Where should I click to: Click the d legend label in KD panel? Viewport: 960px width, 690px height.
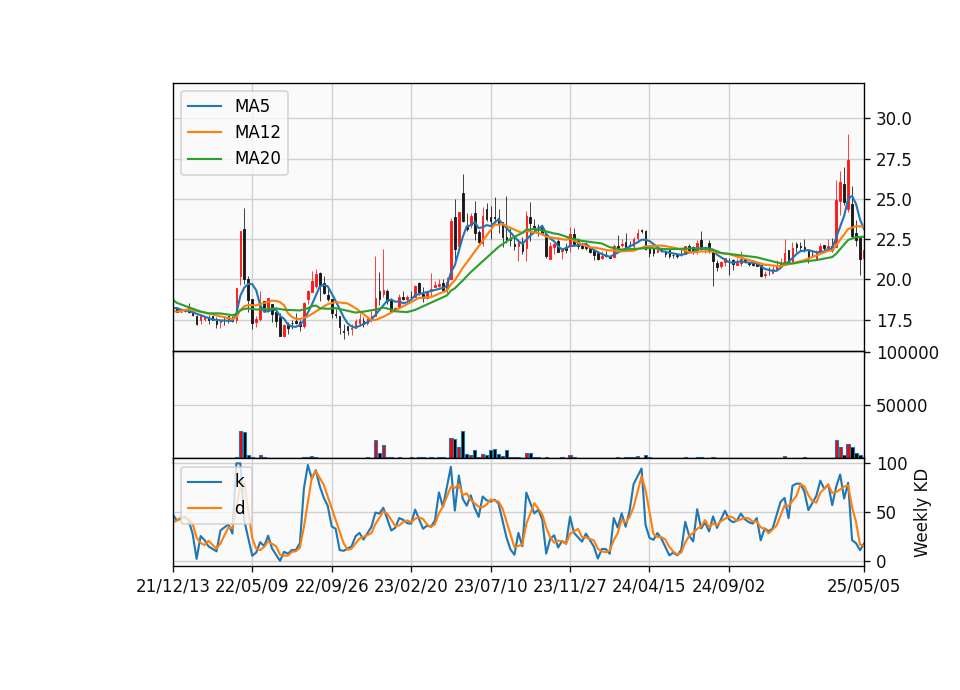pos(239,508)
